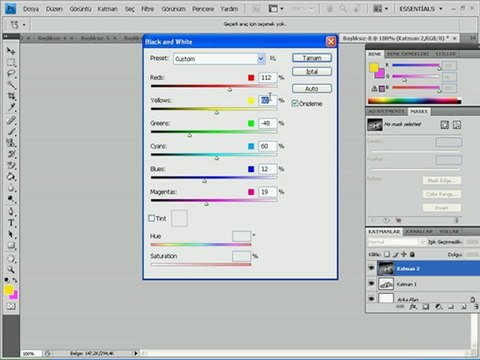Select the Move tool

[11, 51]
